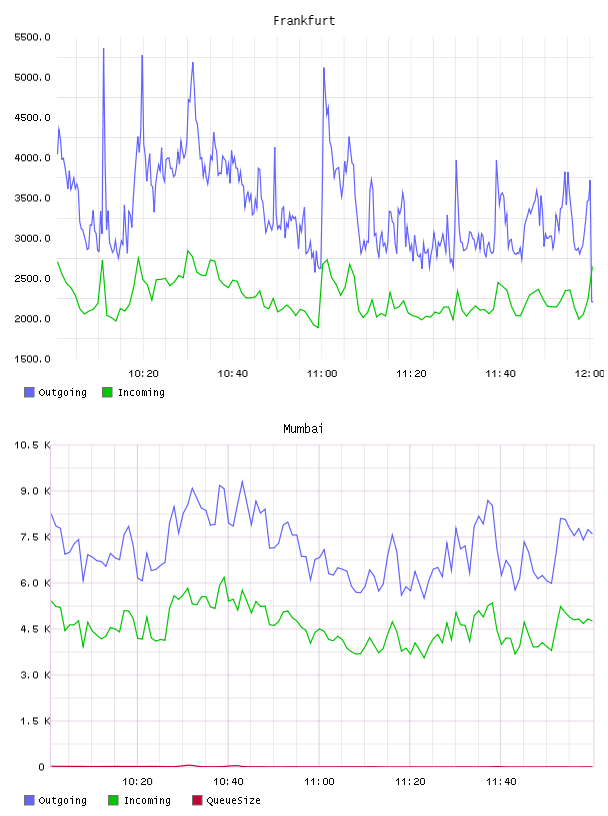Click the 2000.0 y-axis label on Frankfurt chart
The image size is (608, 816).
pos(32,319)
